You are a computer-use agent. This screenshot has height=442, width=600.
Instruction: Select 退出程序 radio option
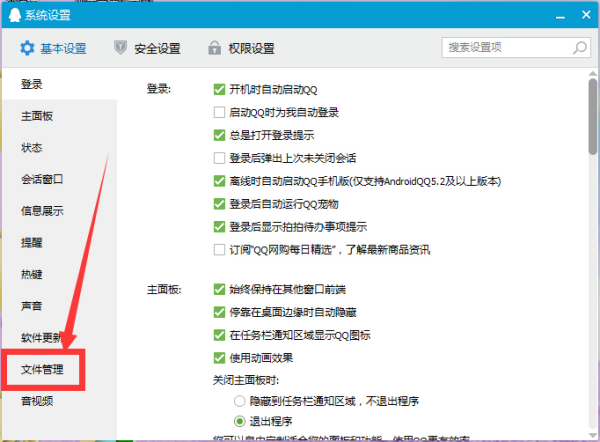[x=240, y=421]
